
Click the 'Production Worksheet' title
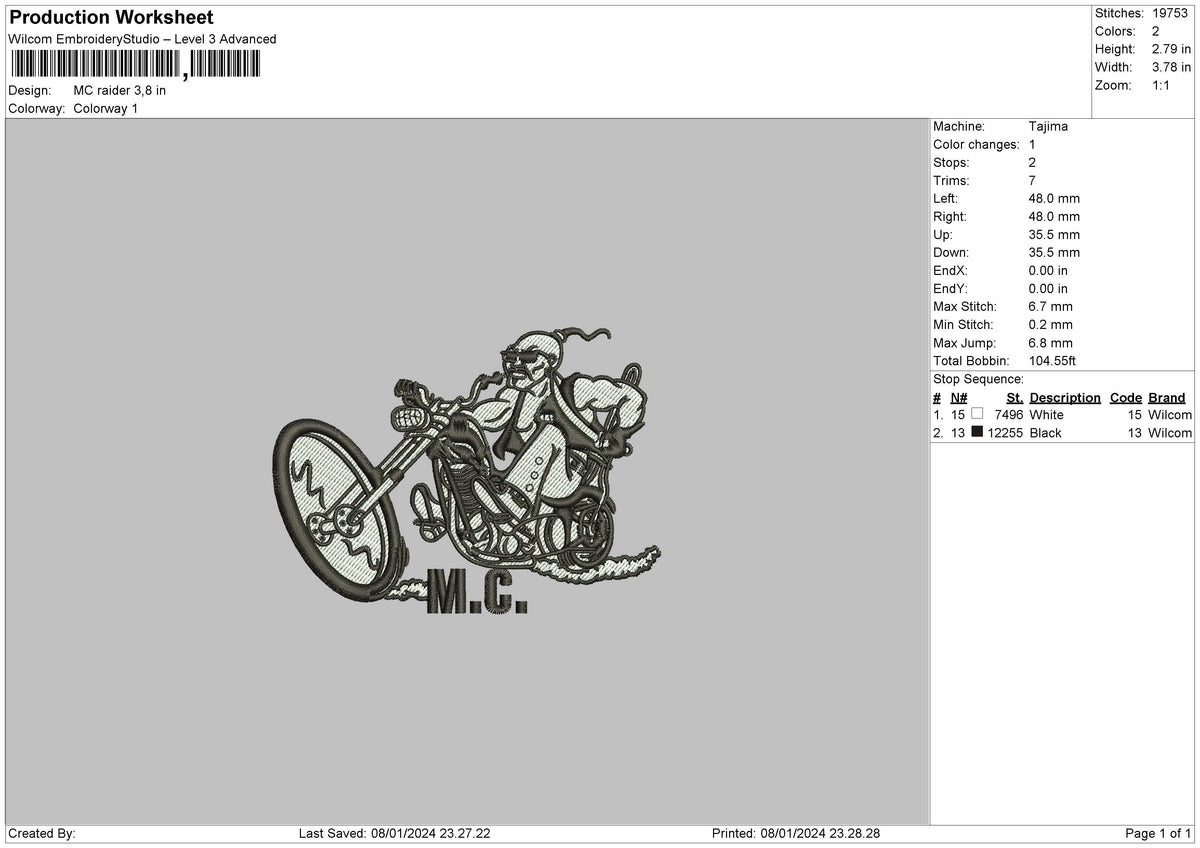tap(110, 18)
